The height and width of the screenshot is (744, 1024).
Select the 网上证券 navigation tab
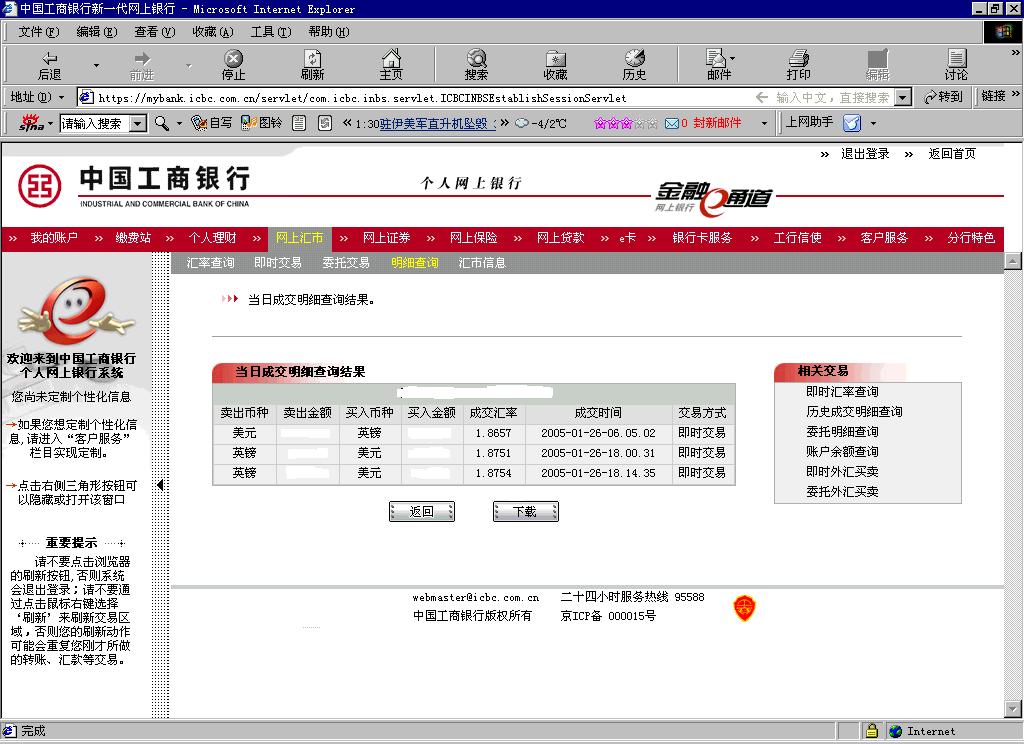point(386,238)
